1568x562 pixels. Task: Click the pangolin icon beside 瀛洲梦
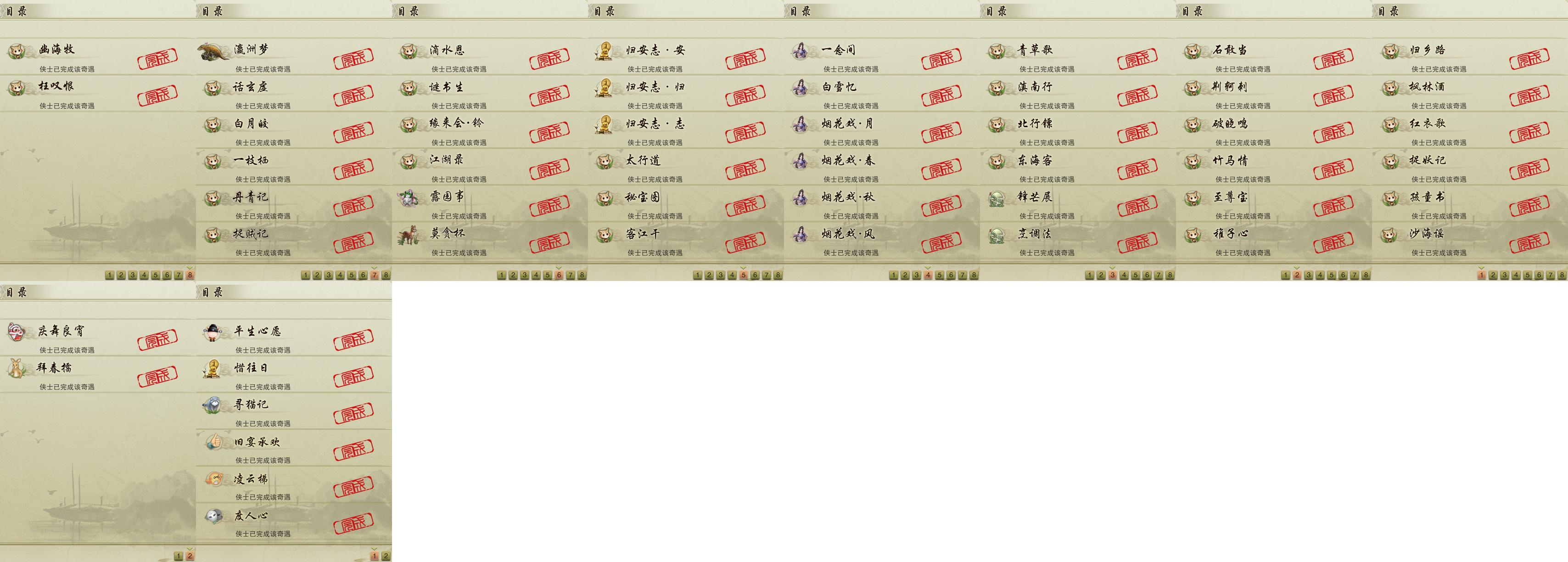point(213,51)
